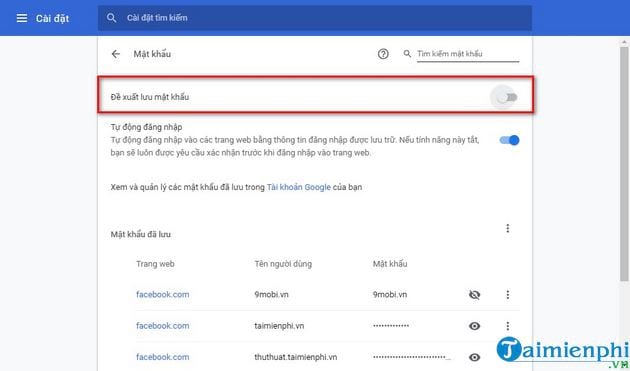
Task: Select the username 'thuthuat.taimienphi.vn'
Action: coord(295,357)
